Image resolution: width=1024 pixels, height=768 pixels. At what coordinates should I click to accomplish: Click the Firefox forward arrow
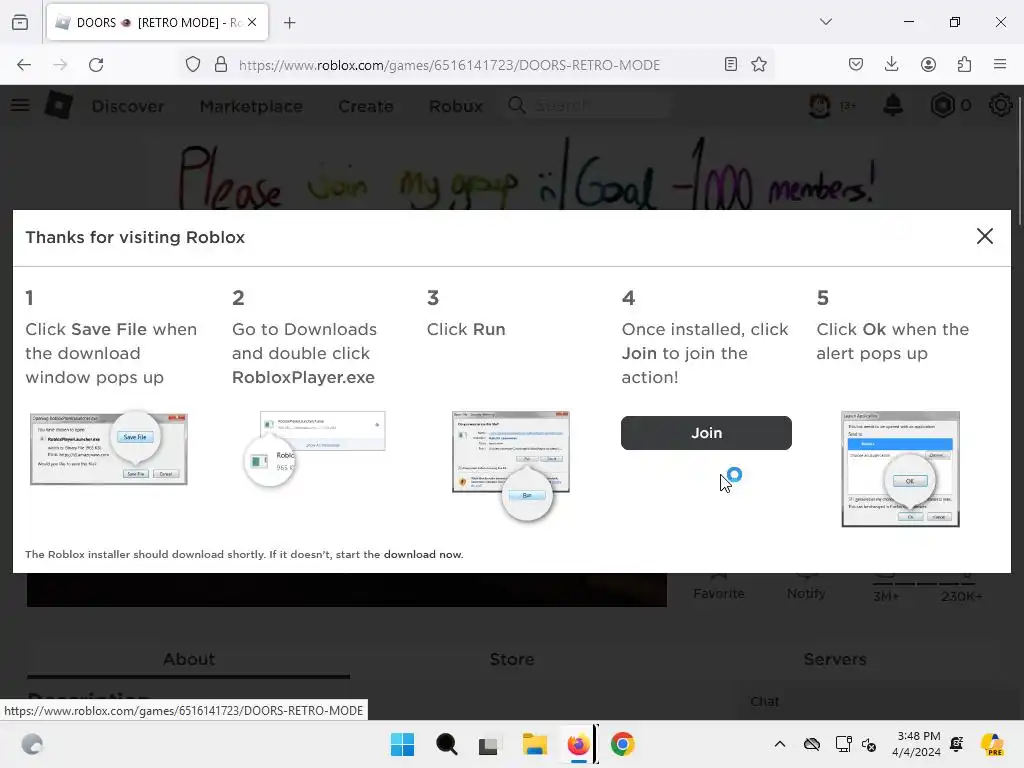(x=60, y=65)
